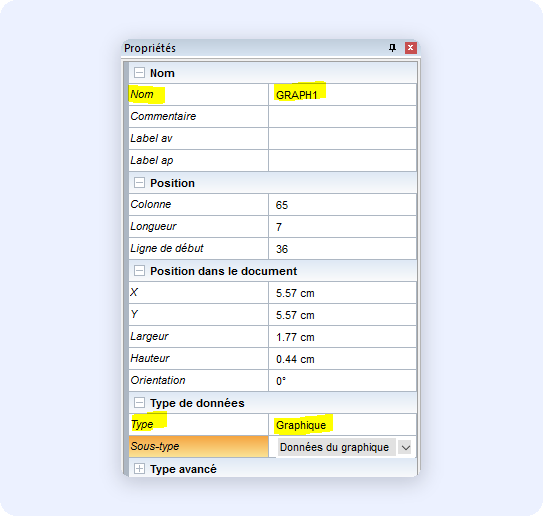Collapse the Position section

point(139,183)
